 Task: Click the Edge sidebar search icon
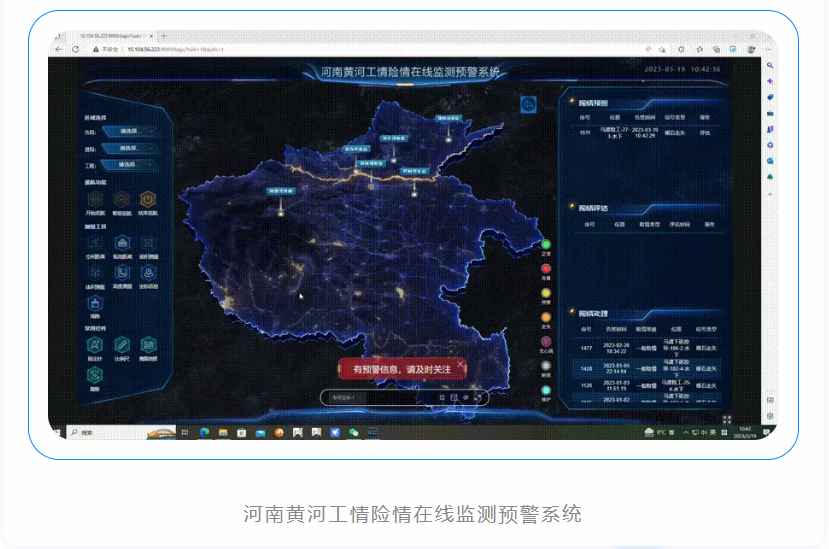point(770,66)
